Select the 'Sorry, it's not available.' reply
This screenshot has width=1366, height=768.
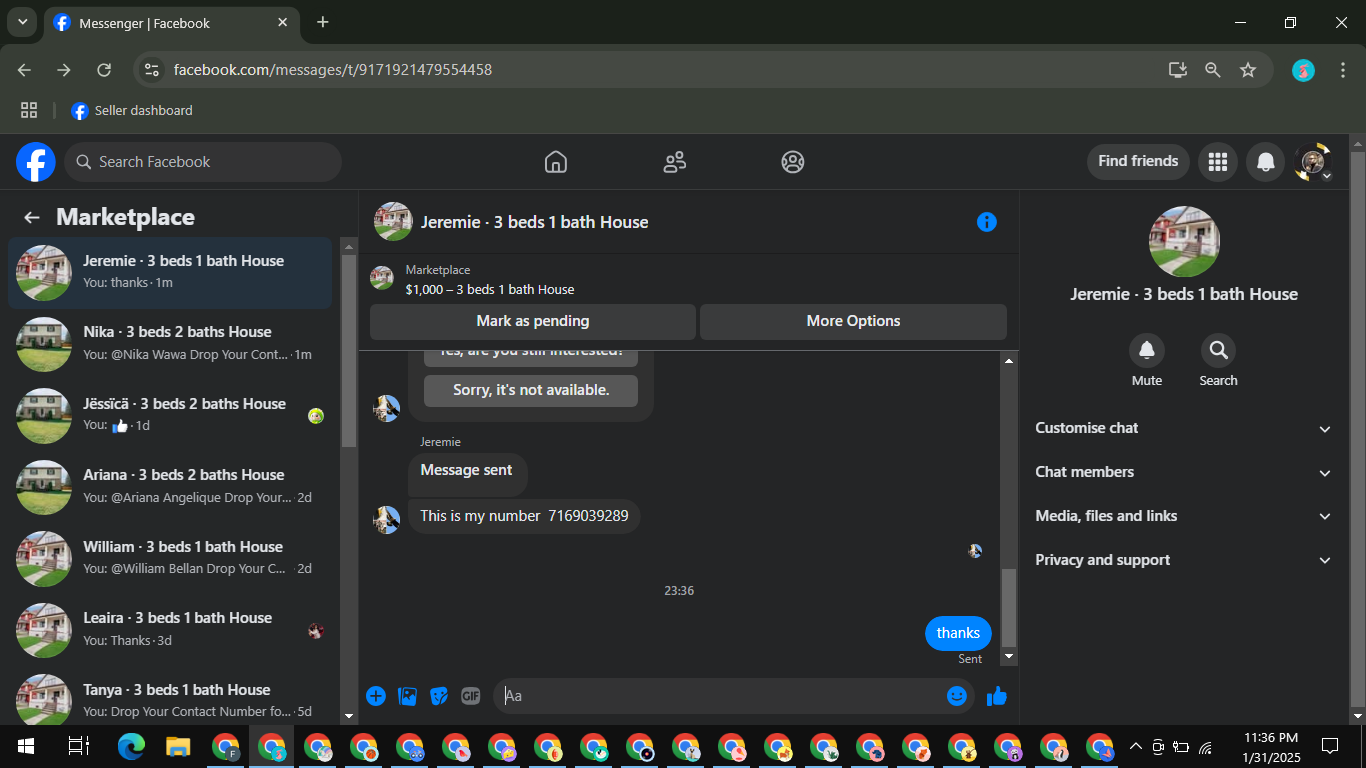point(531,390)
